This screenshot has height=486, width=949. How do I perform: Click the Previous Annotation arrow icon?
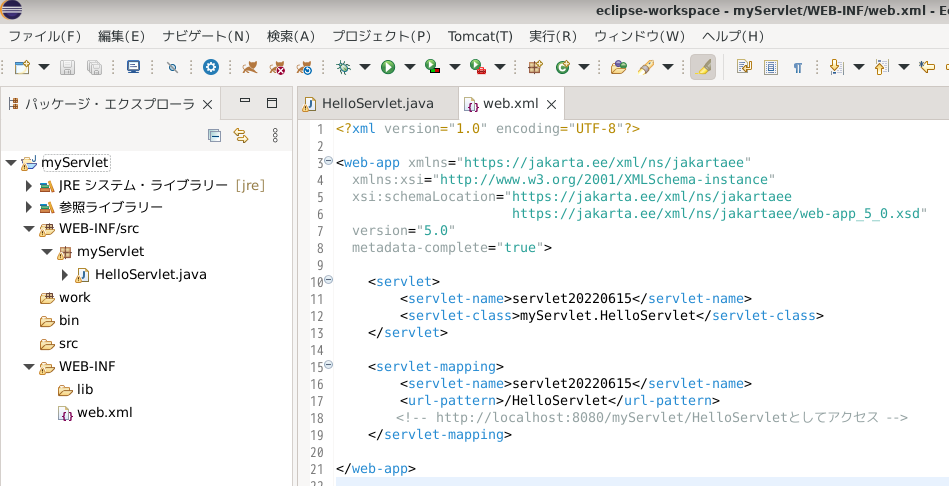click(x=881, y=67)
